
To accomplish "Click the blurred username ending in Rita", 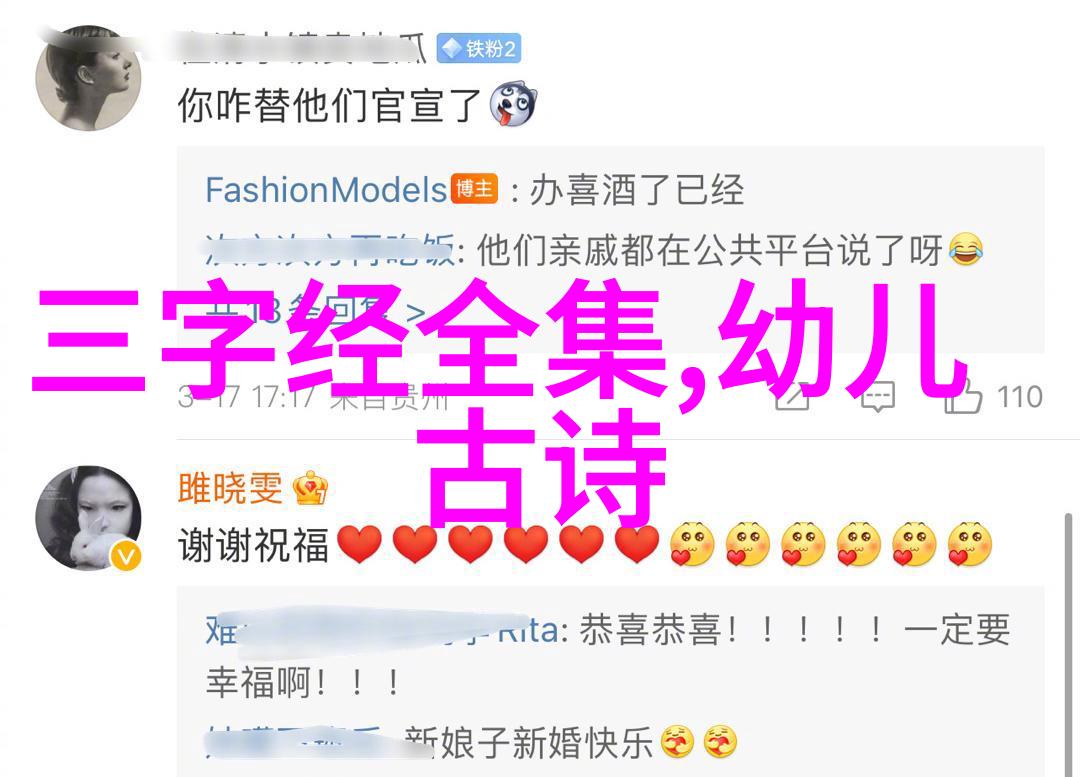I will 382,630.
